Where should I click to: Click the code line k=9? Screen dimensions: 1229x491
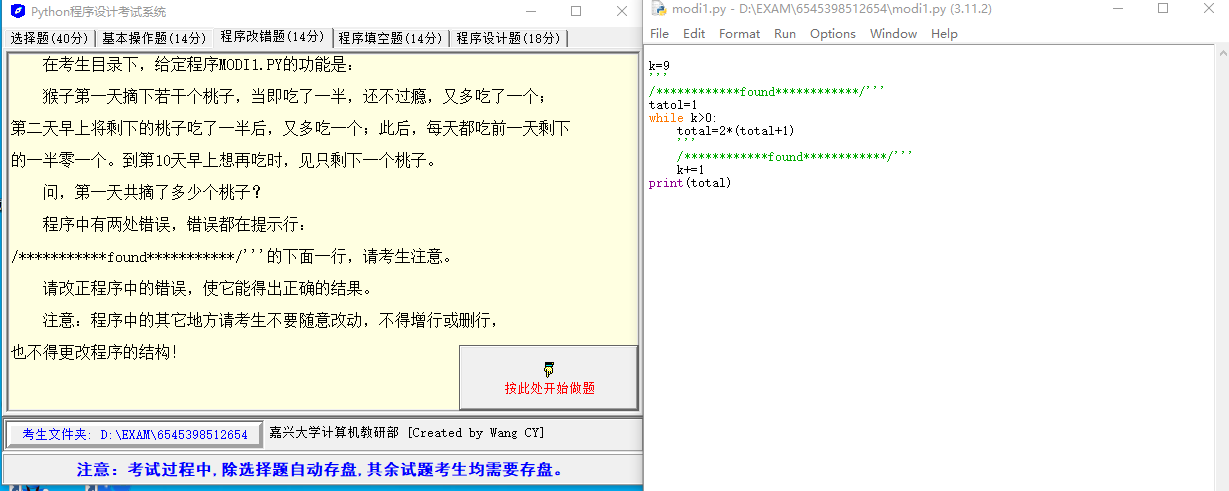click(x=659, y=66)
